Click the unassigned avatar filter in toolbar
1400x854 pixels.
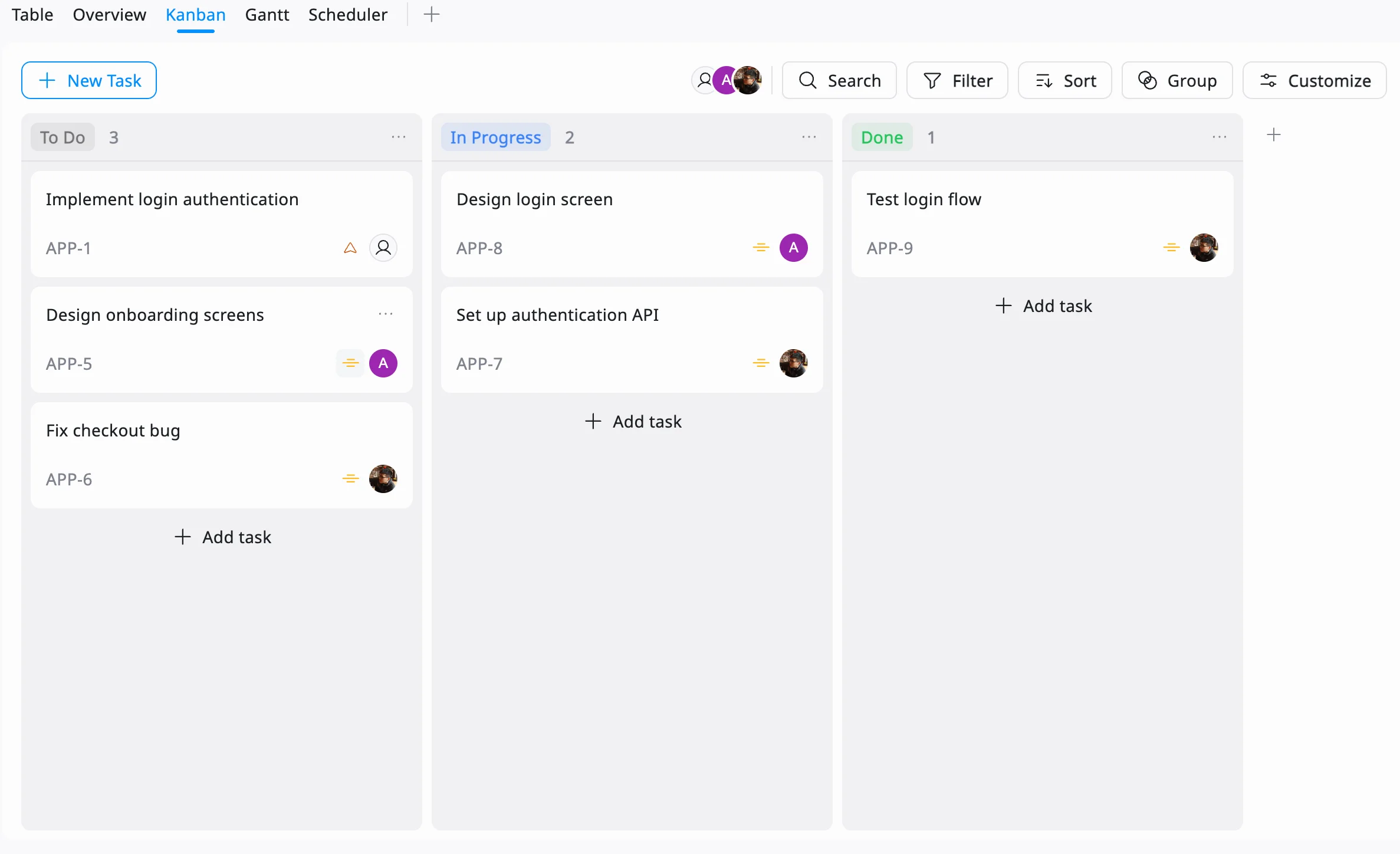(x=704, y=80)
